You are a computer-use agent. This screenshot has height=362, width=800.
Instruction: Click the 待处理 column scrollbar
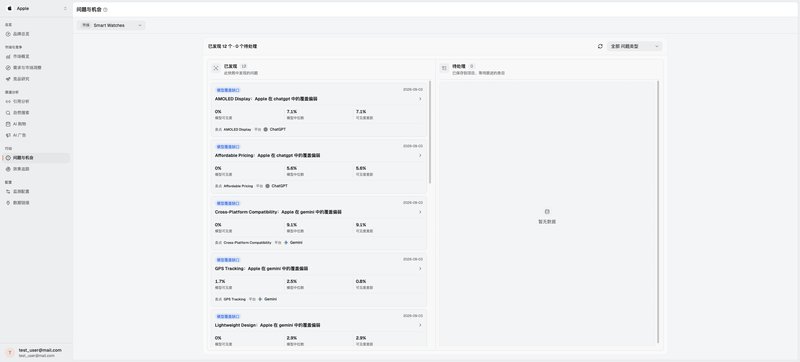pyautogui.click(x=658, y=212)
